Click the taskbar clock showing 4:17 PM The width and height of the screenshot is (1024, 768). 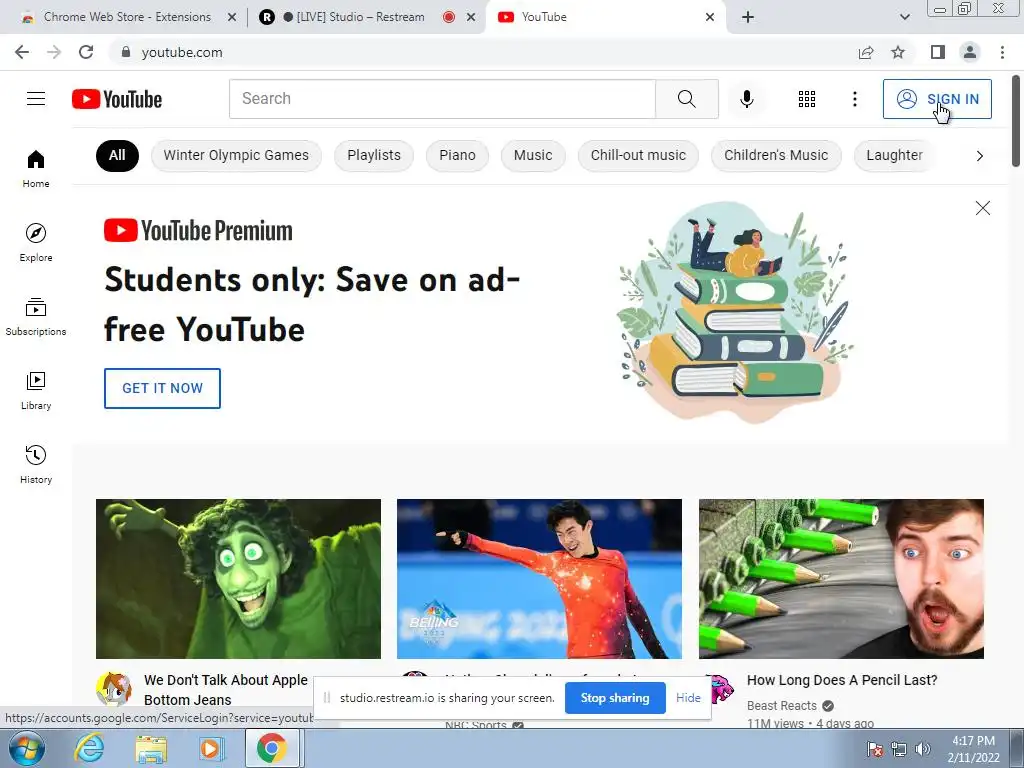pos(973,749)
